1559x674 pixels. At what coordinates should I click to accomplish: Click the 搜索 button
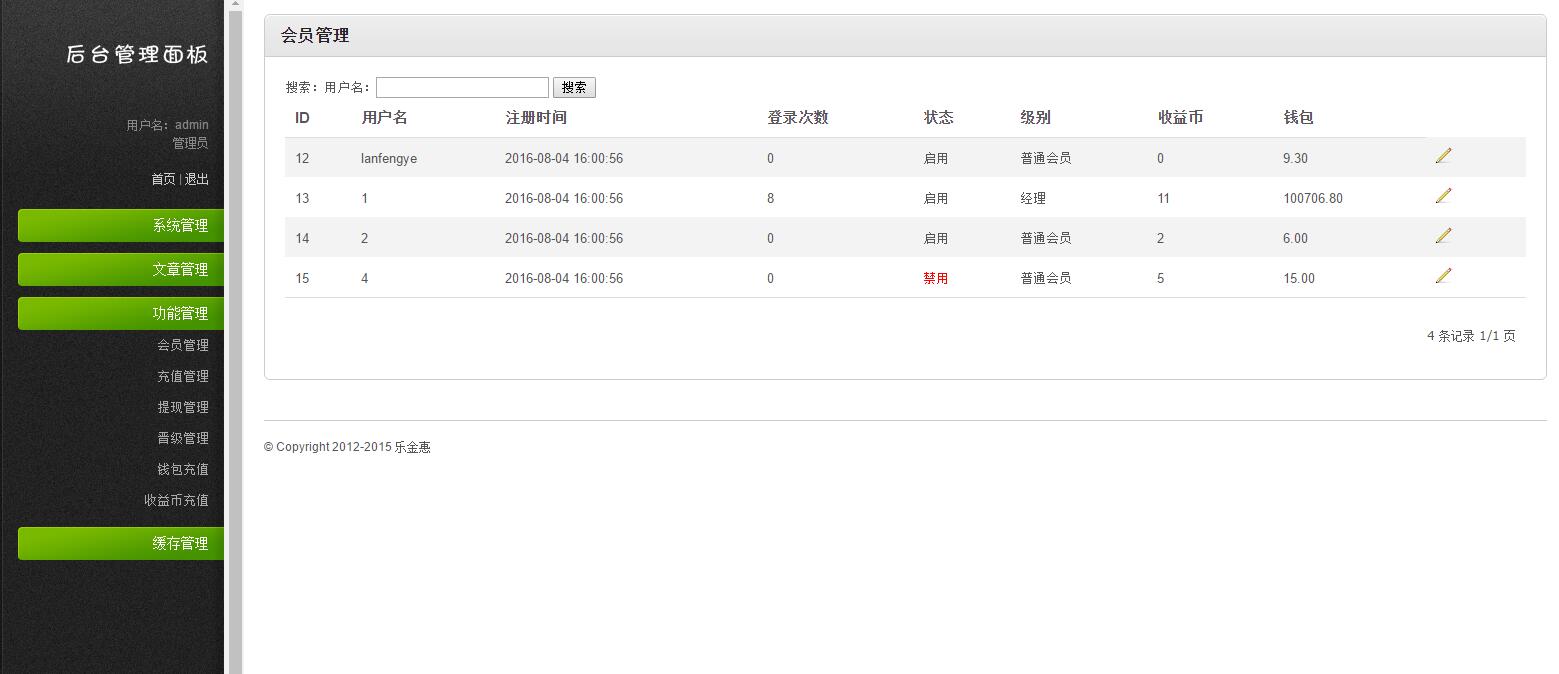coord(574,88)
